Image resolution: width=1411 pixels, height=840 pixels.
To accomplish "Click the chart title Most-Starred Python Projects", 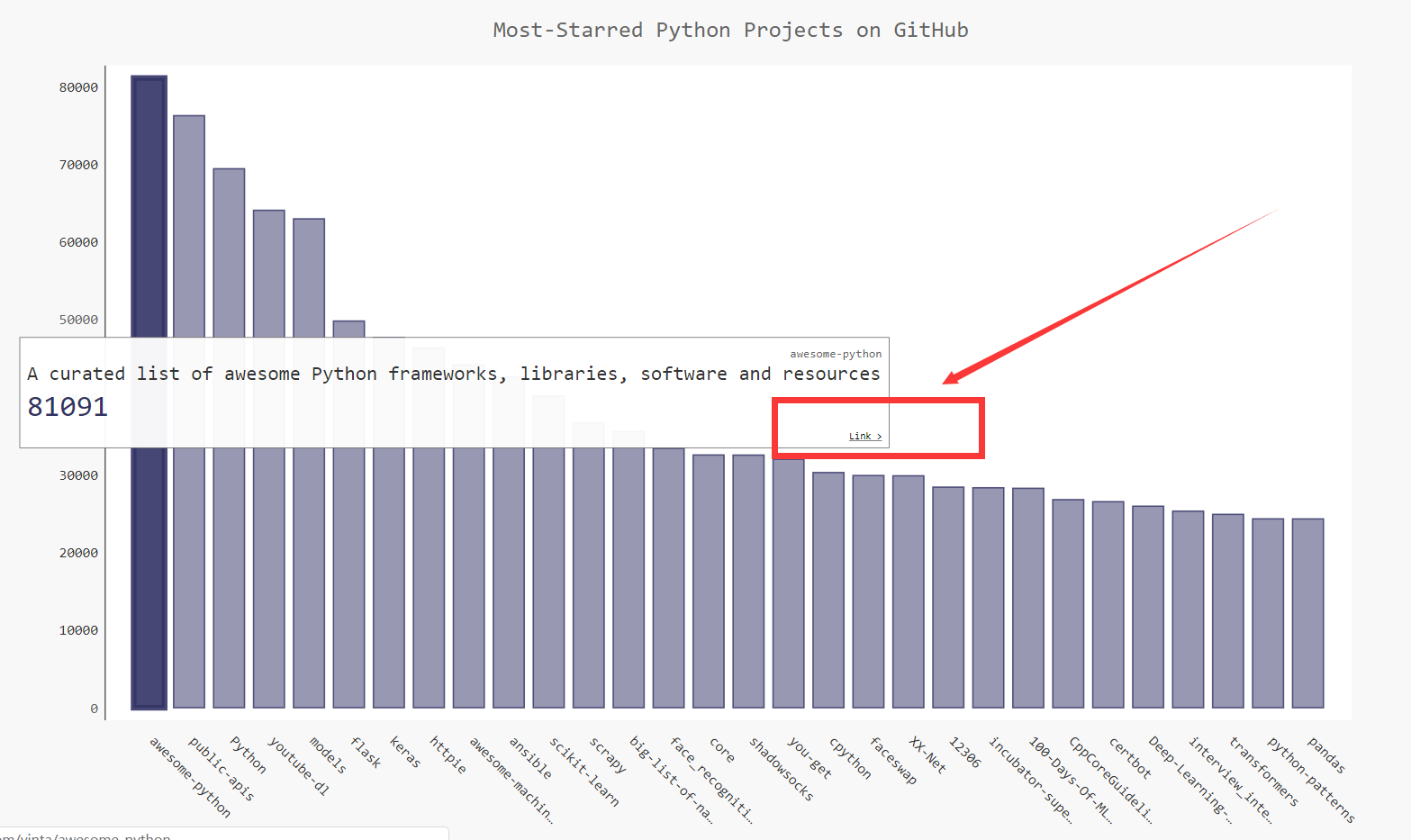I will point(730,31).
